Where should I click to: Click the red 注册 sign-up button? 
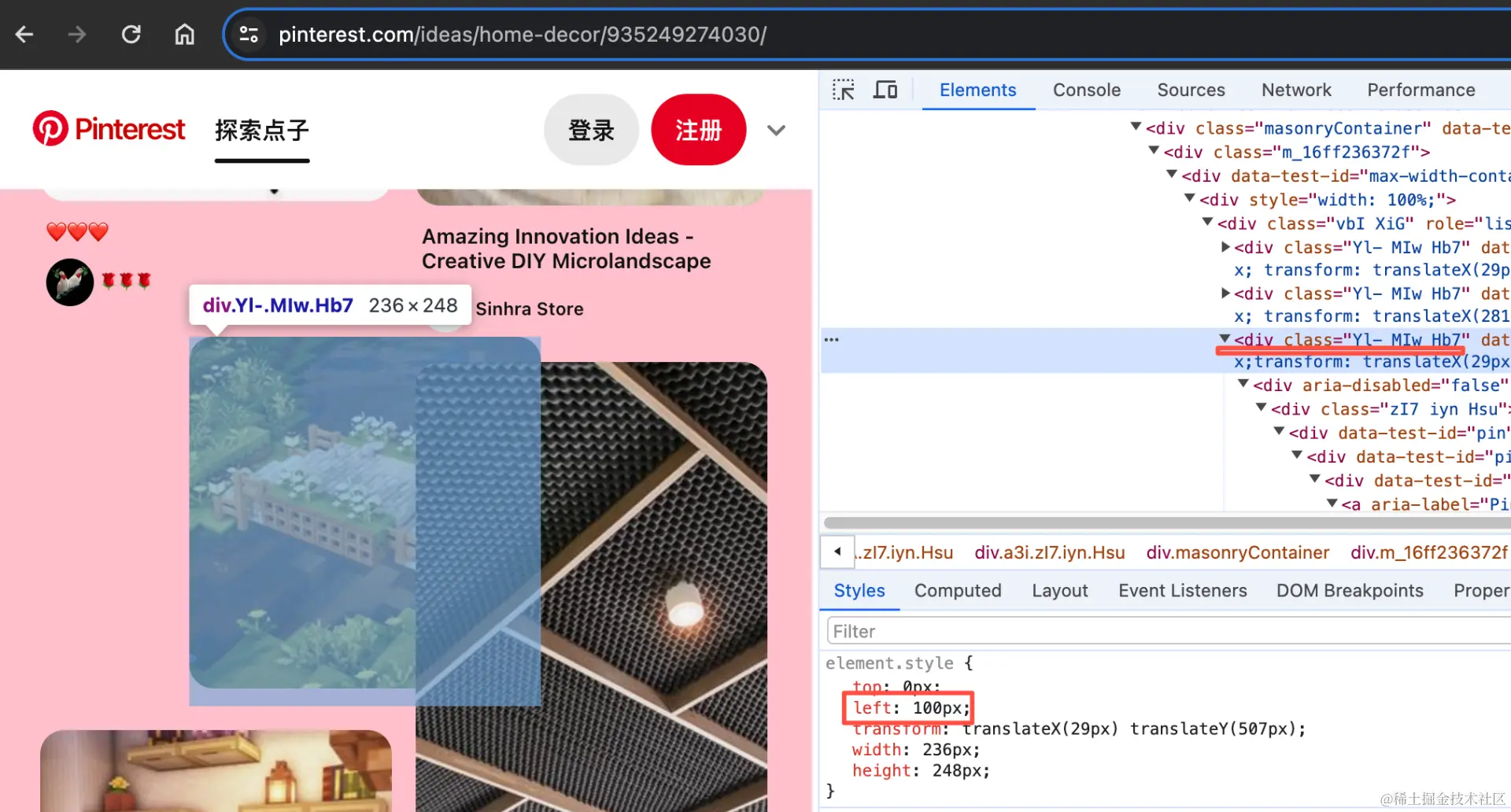[698, 130]
